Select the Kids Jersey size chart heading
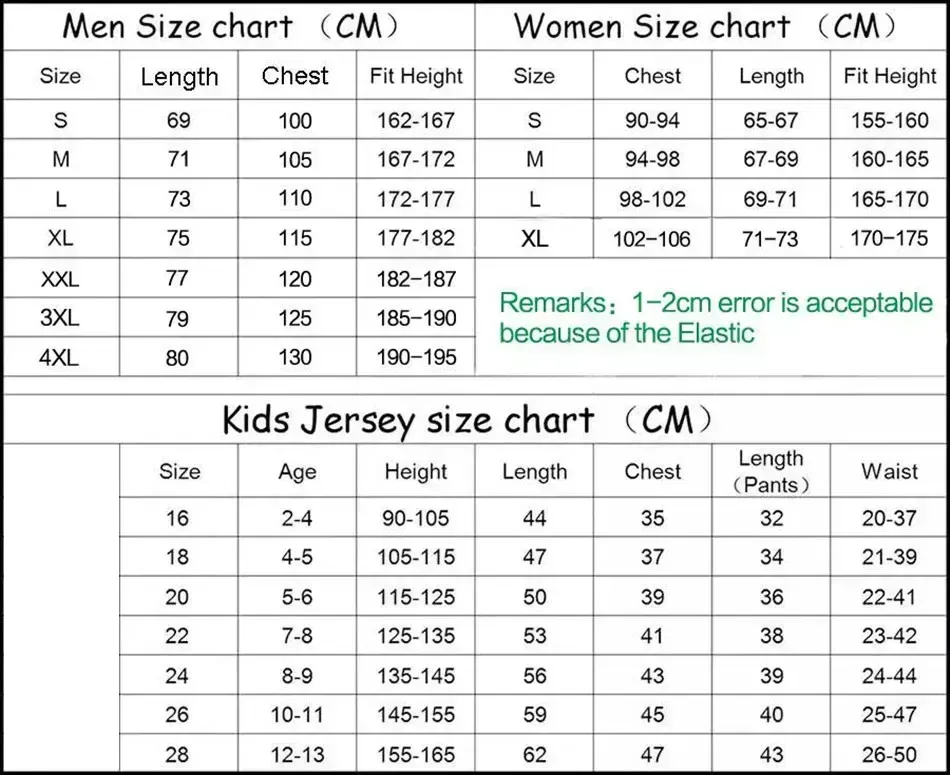This screenshot has width=950, height=775. (x=467, y=419)
